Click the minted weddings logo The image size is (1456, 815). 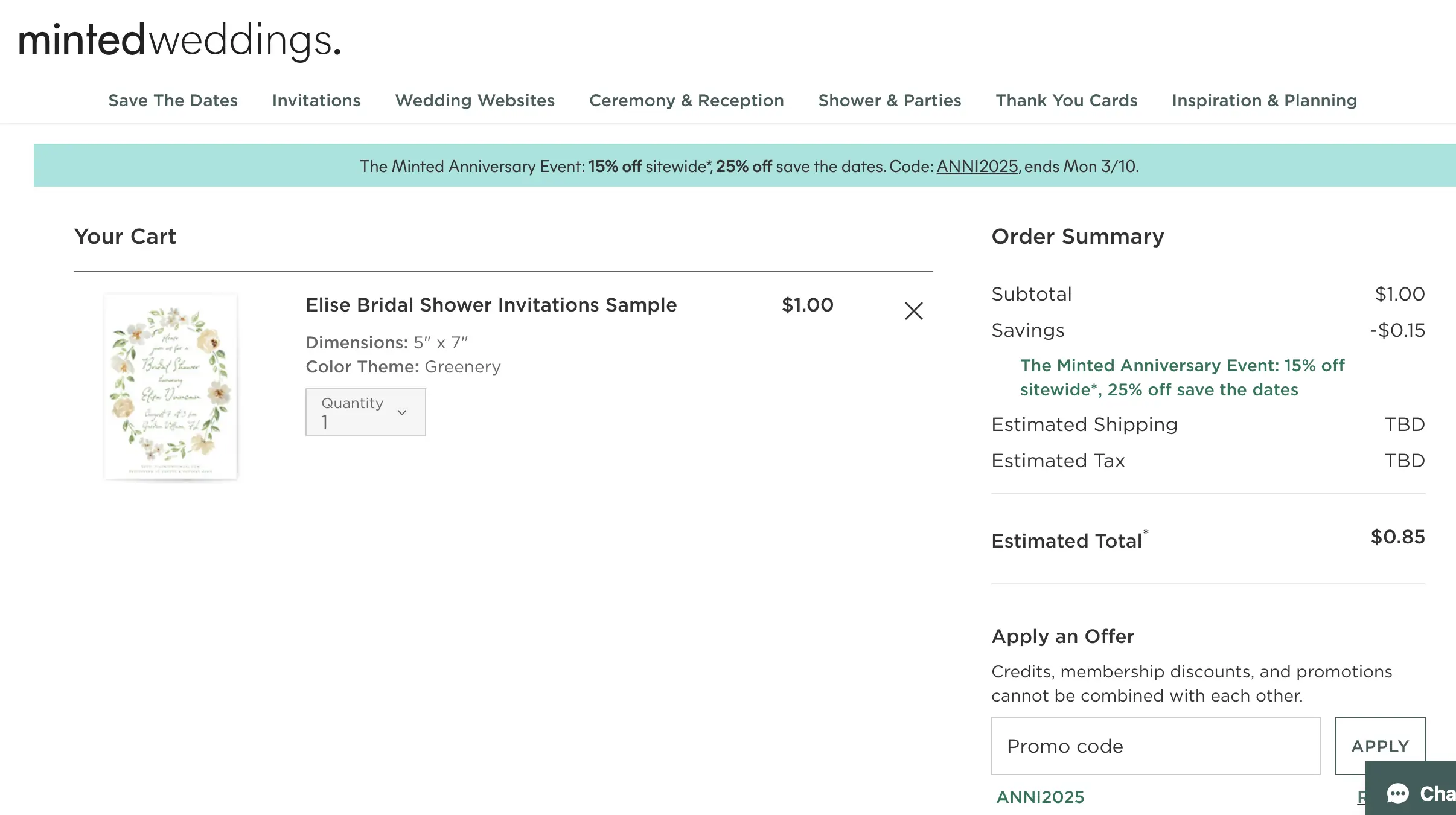tap(180, 40)
